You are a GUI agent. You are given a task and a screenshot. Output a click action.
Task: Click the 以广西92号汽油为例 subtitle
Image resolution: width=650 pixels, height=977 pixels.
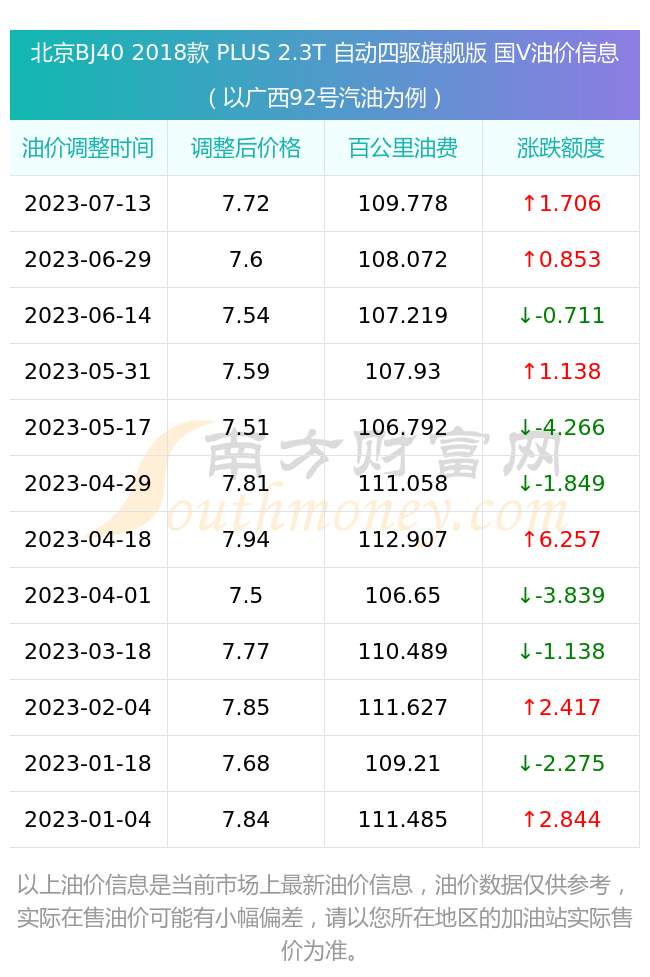pyautogui.click(x=325, y=98)
